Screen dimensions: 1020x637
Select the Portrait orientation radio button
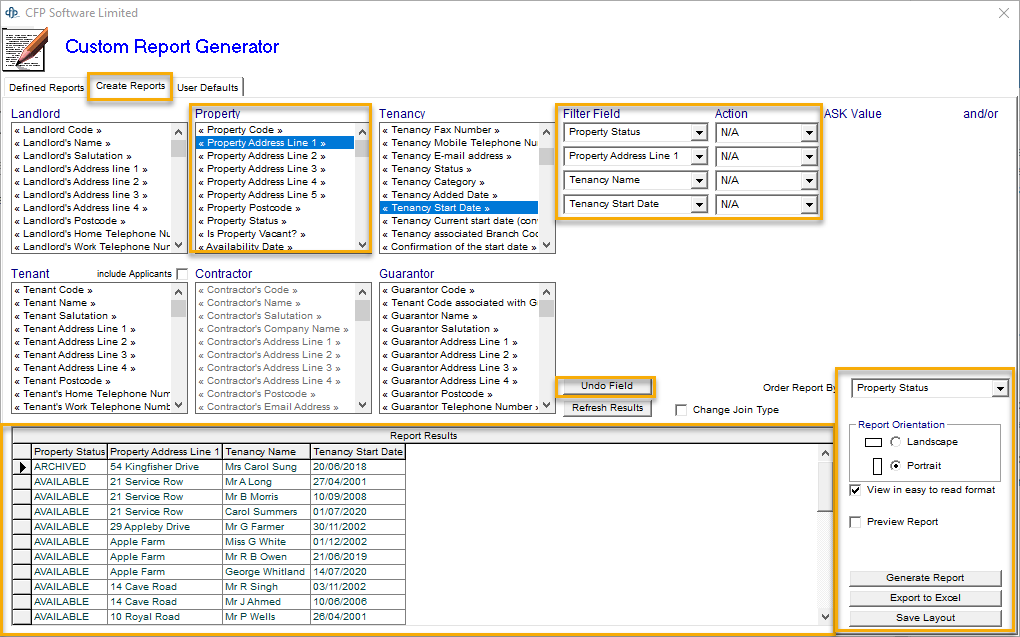click(896, 466)
